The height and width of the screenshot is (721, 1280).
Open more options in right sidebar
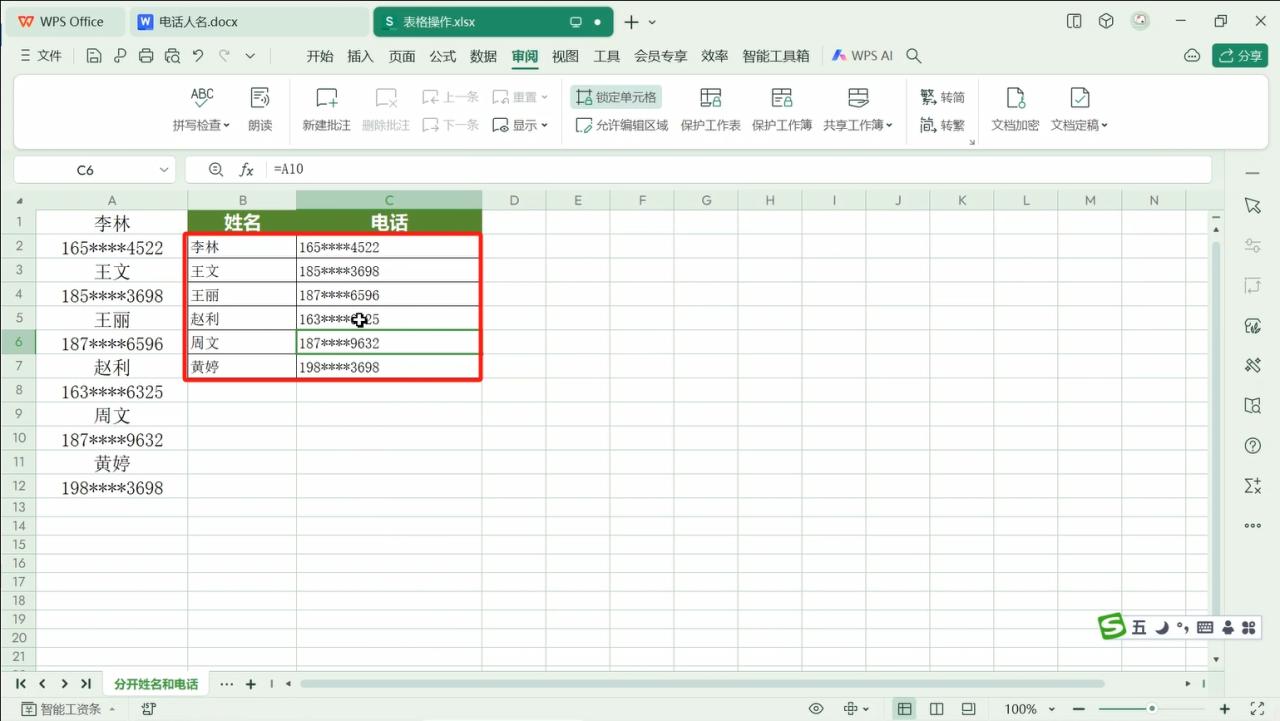[x=1253, y=525]
